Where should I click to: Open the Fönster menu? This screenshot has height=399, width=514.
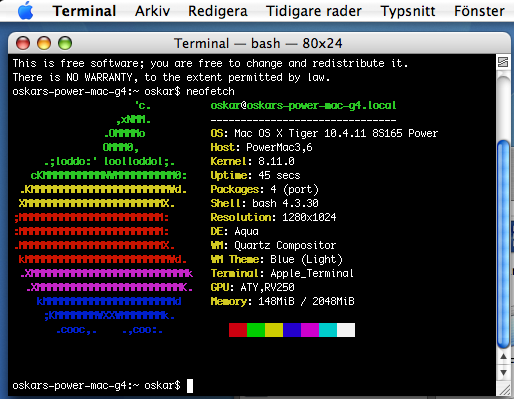[x=479, y=11]
